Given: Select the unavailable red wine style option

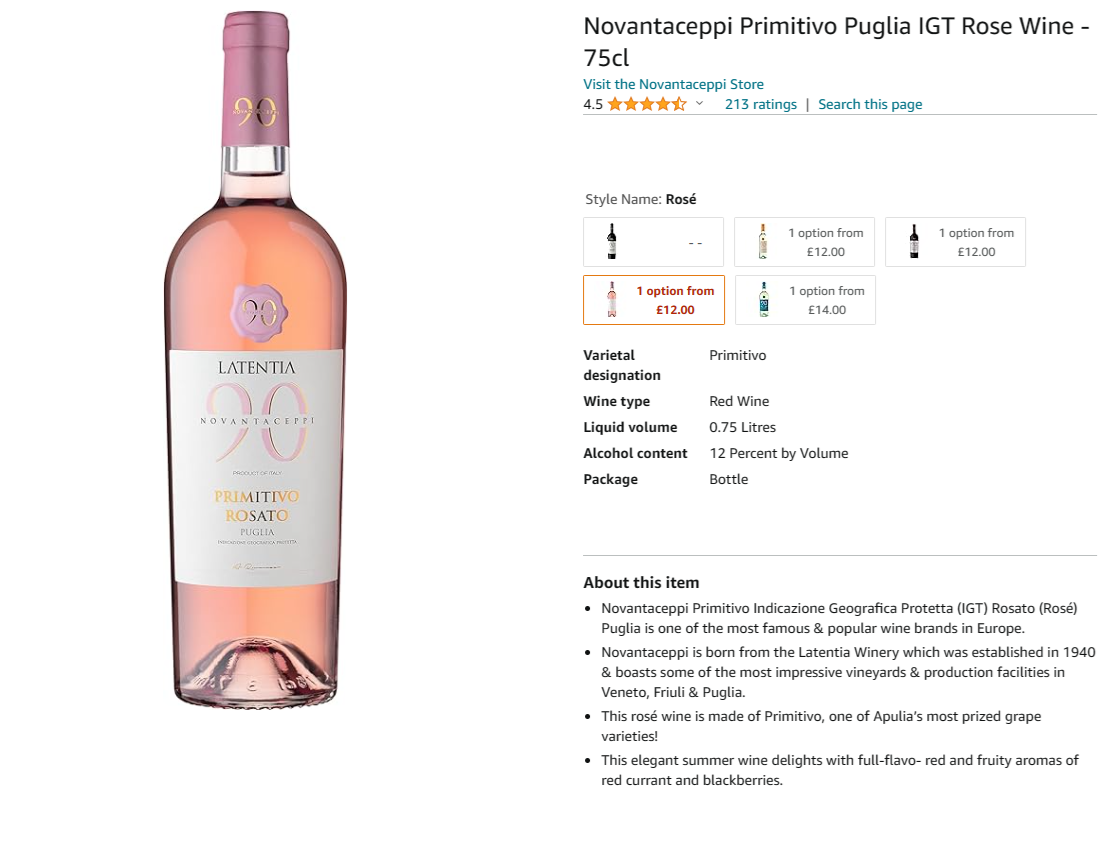Looking at the screenshot, I should click(x=653, y=242).
